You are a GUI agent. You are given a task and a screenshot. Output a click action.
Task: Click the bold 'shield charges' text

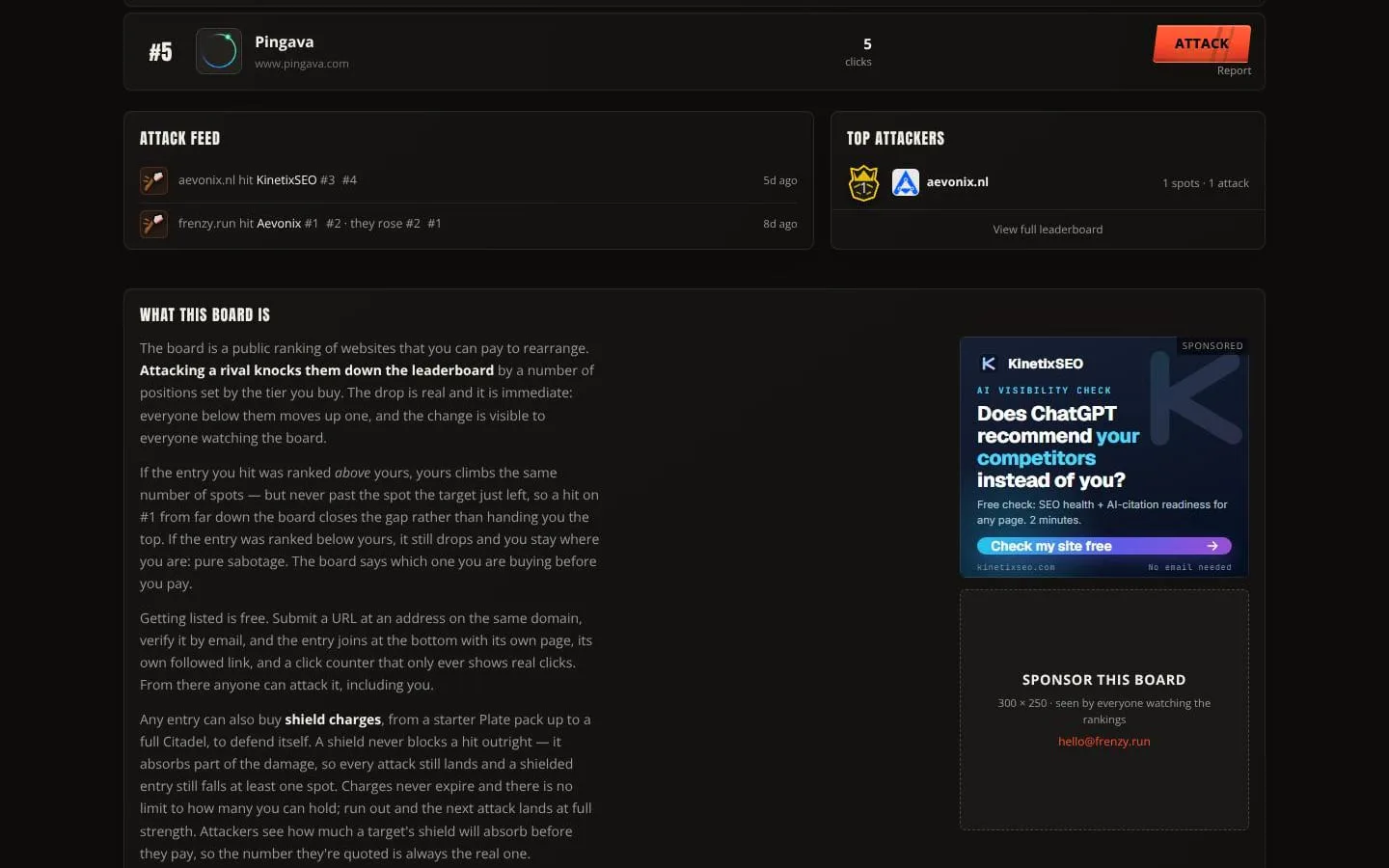(333, 719)
